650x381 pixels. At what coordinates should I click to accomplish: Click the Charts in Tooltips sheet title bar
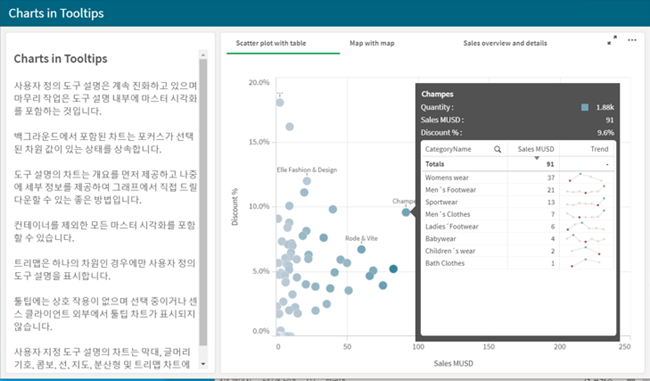(x=325, y=13)
